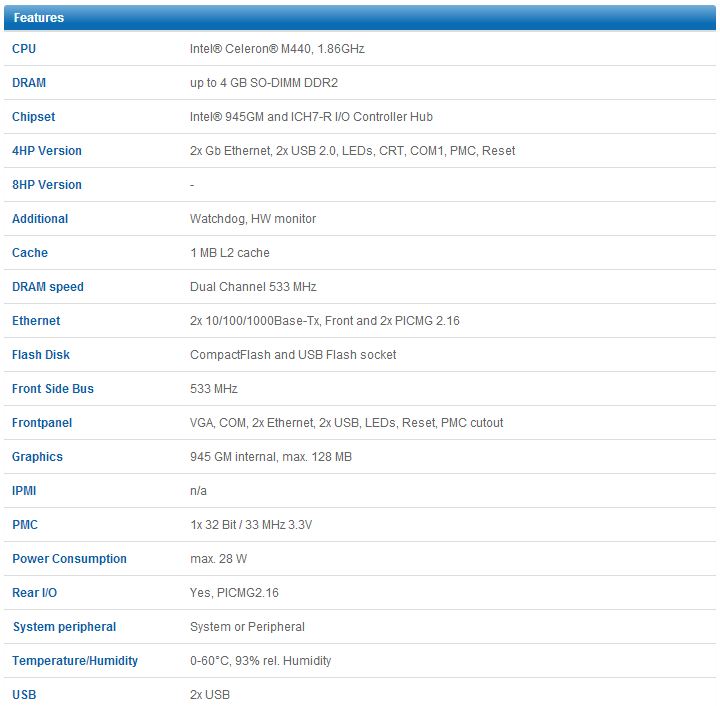Screen dimensions: 720x706
Task: Click 'up to 4 GB SO-DIMM DDR2' value
Action: 264,83
